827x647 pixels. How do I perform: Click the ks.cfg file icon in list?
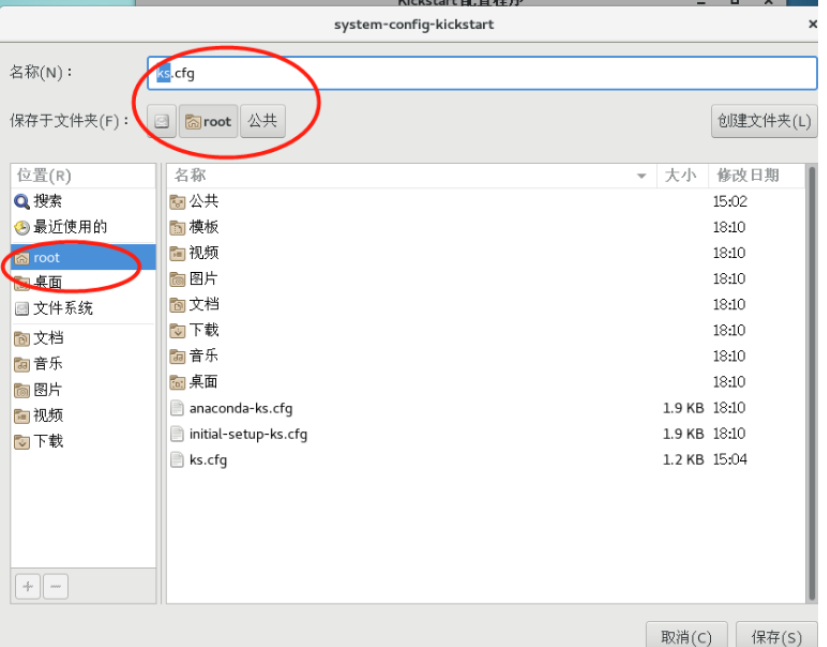tap(177, 460)
